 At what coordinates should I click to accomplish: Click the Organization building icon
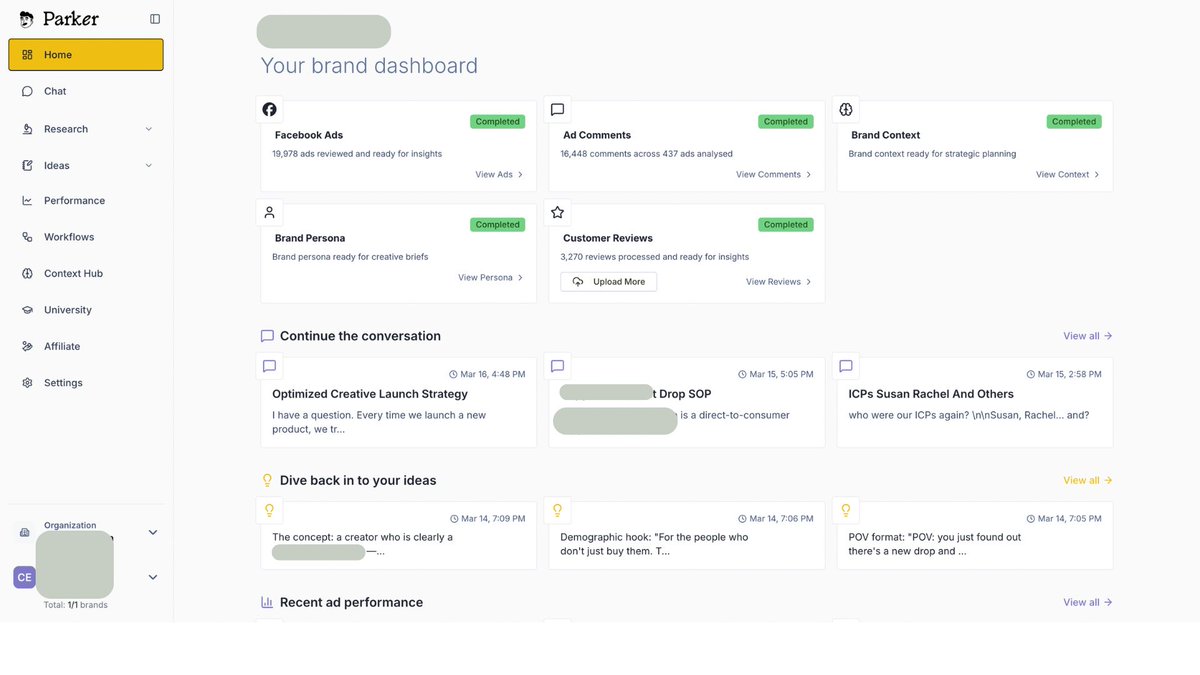(x=25, y=533)
